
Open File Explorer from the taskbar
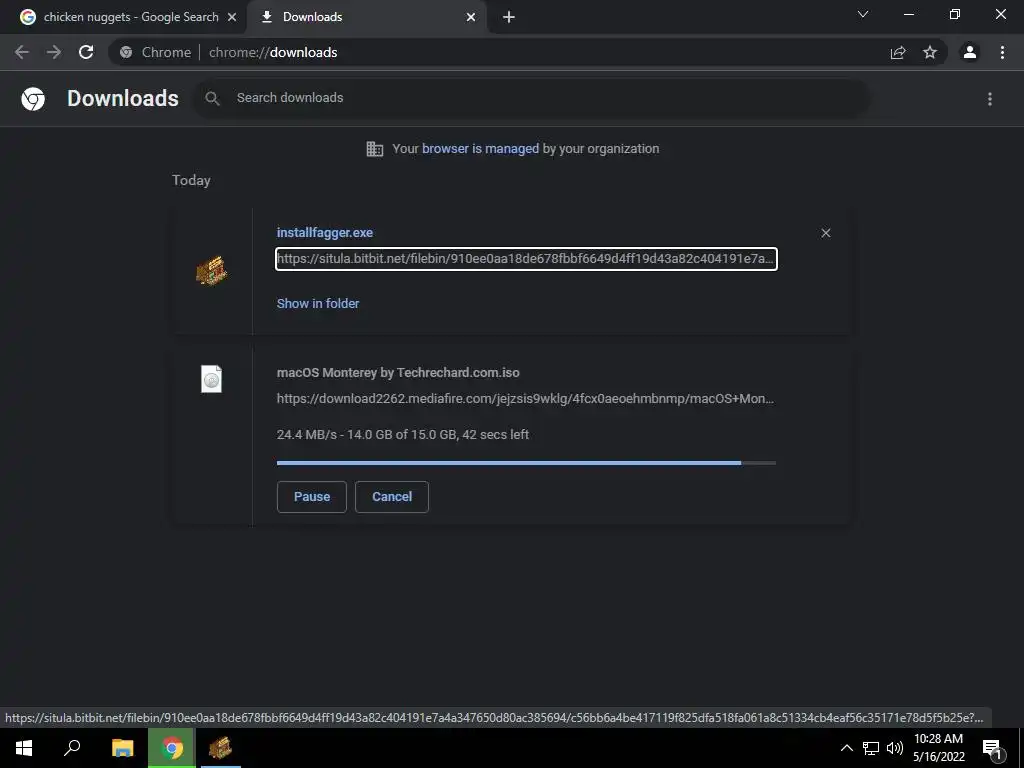122,748
